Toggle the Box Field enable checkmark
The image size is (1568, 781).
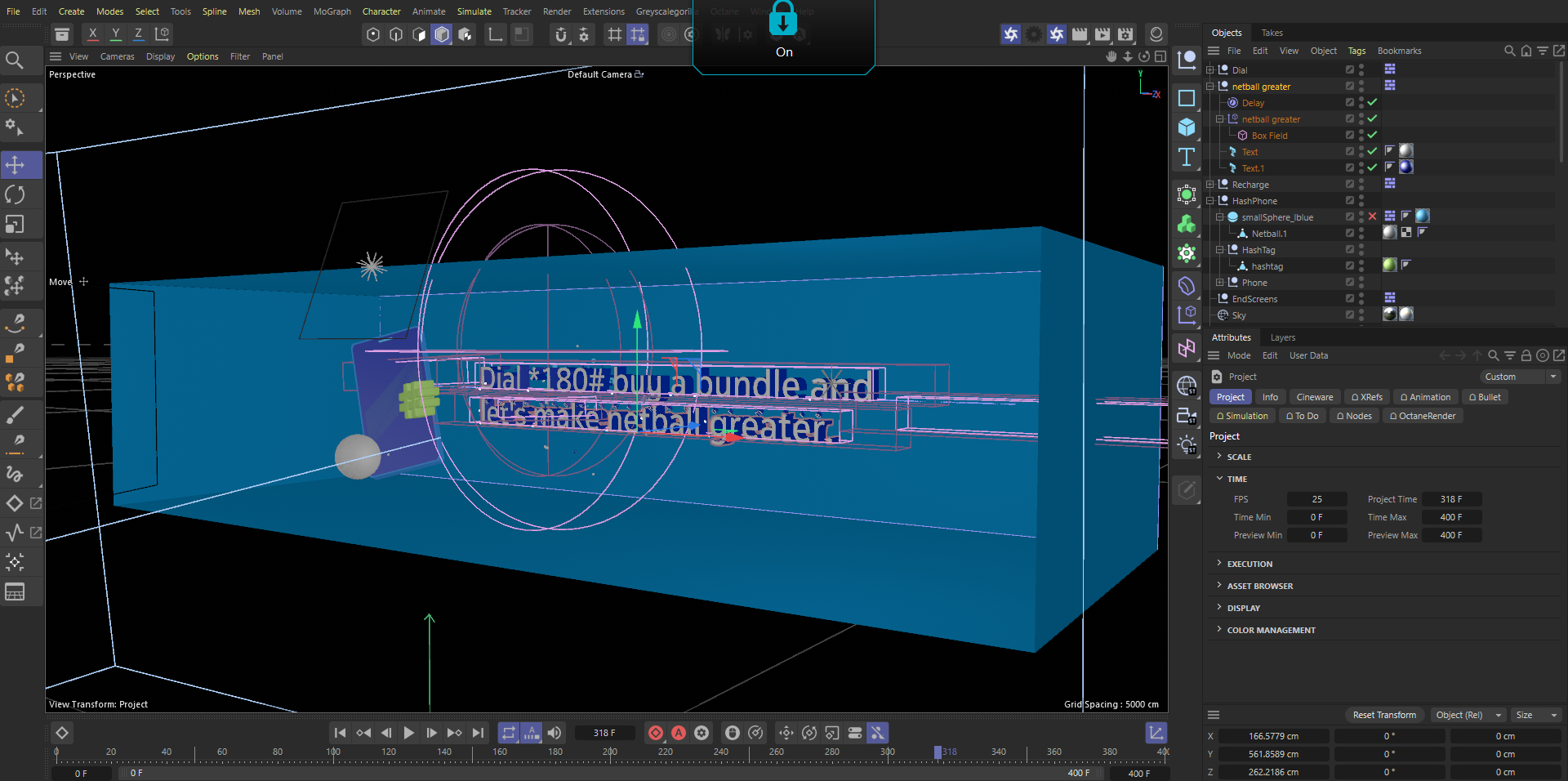1372,136
